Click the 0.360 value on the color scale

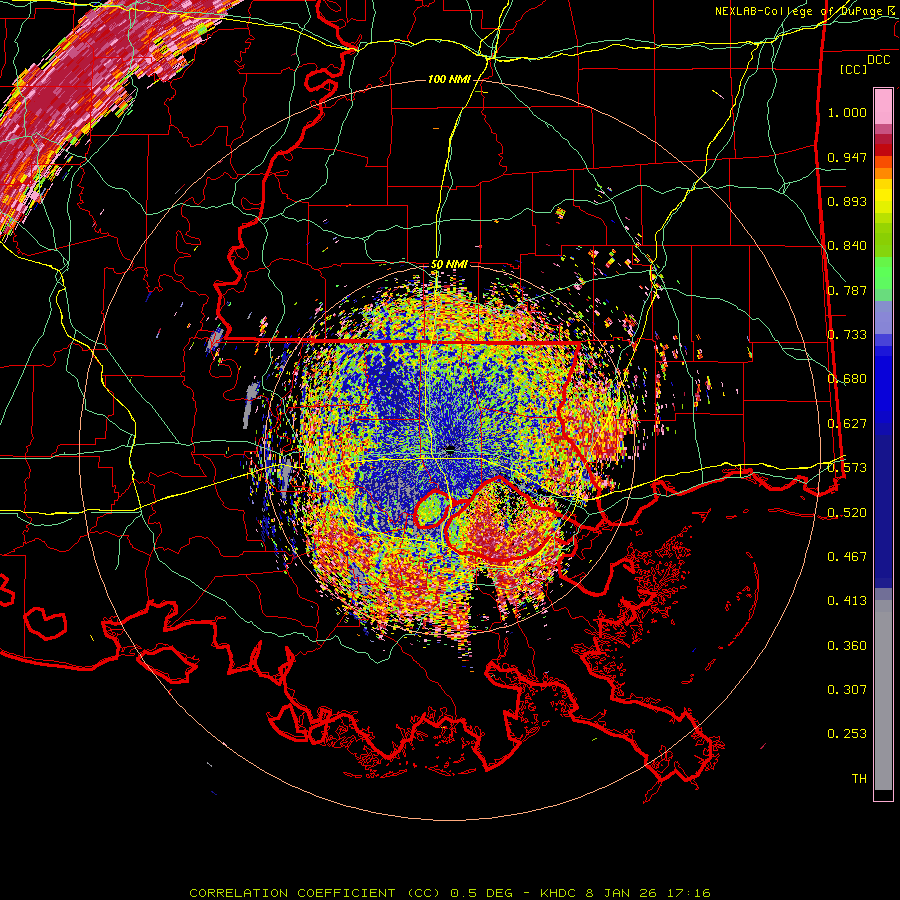tap(847, 645)
